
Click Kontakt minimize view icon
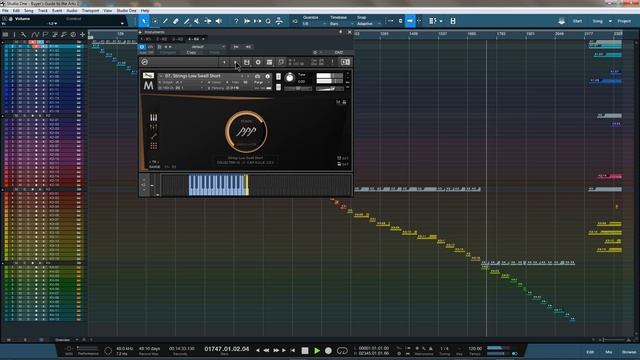pos(281,62)
